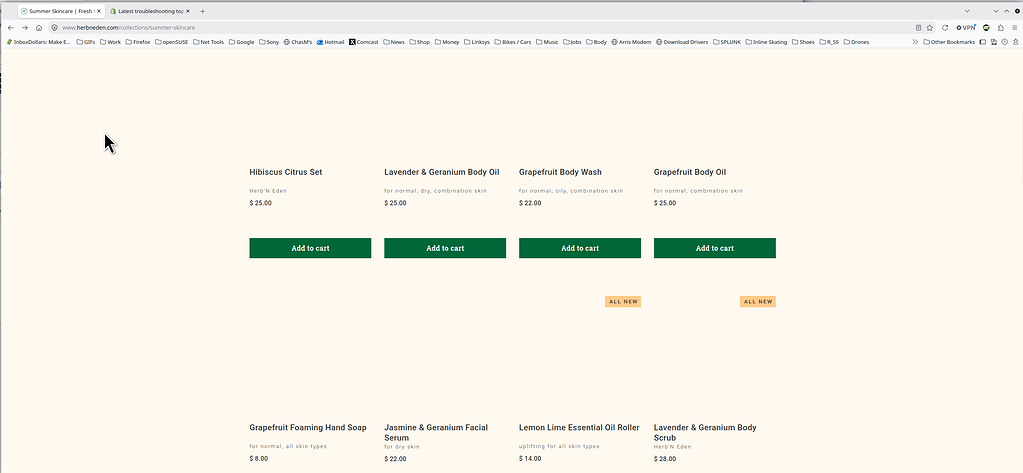This screenshot has height=473, width=1023.
Task: Bookmark this page with the star icon
Action: pos(930,28)
